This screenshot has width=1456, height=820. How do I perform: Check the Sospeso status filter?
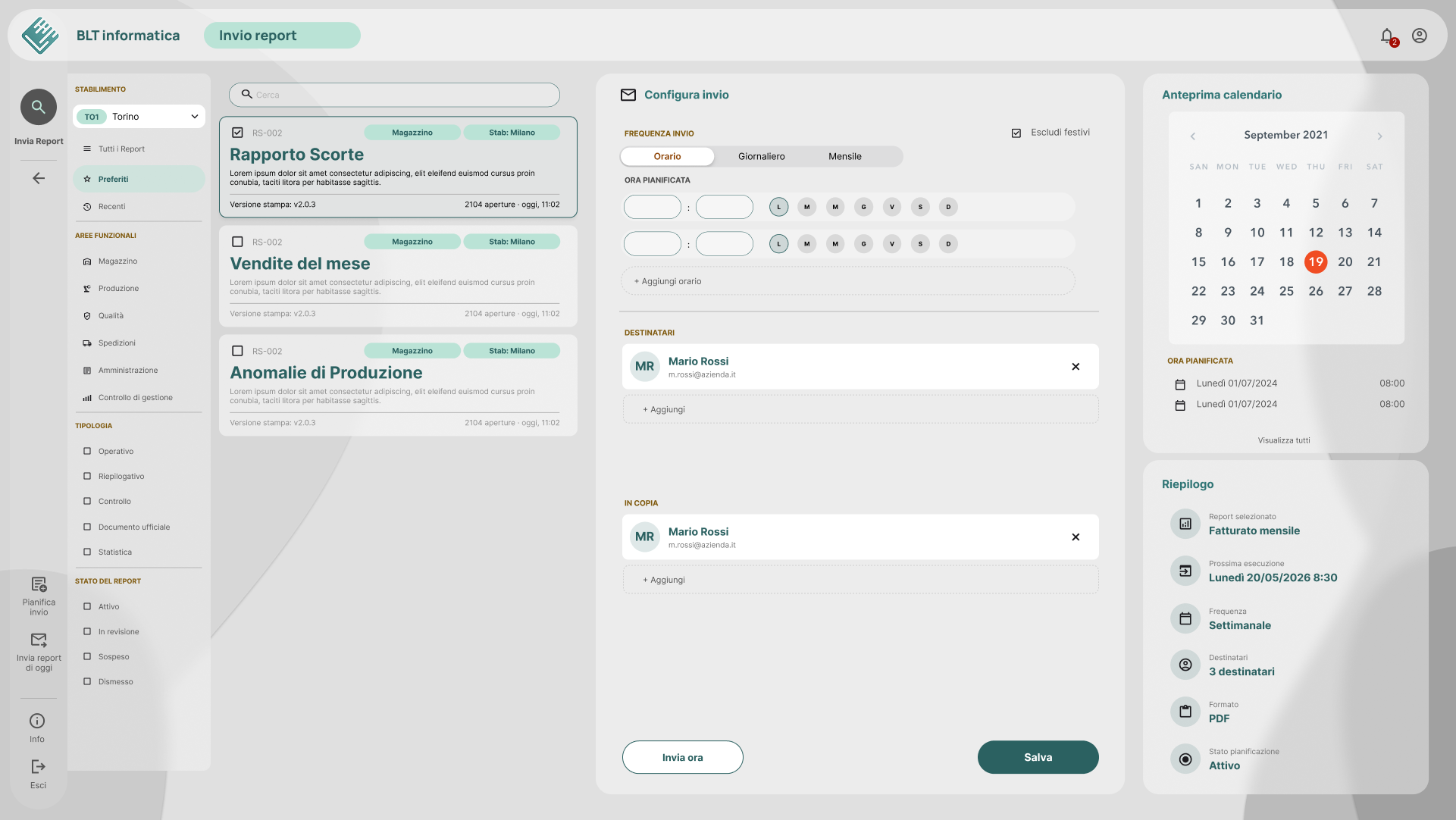[x=87, y=656]
